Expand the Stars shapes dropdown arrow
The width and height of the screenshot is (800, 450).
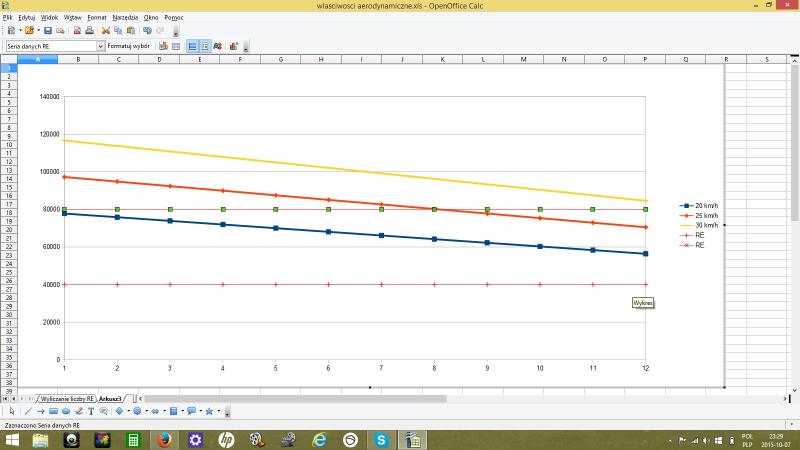pos(219,411)
